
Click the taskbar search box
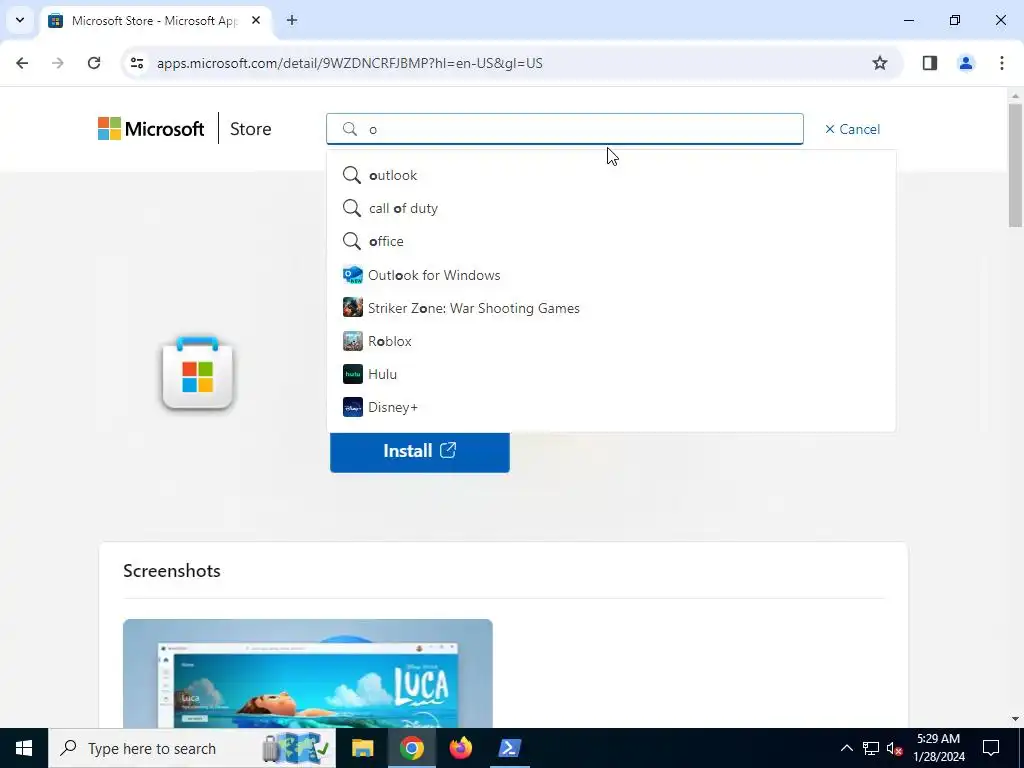click(191, 748)
